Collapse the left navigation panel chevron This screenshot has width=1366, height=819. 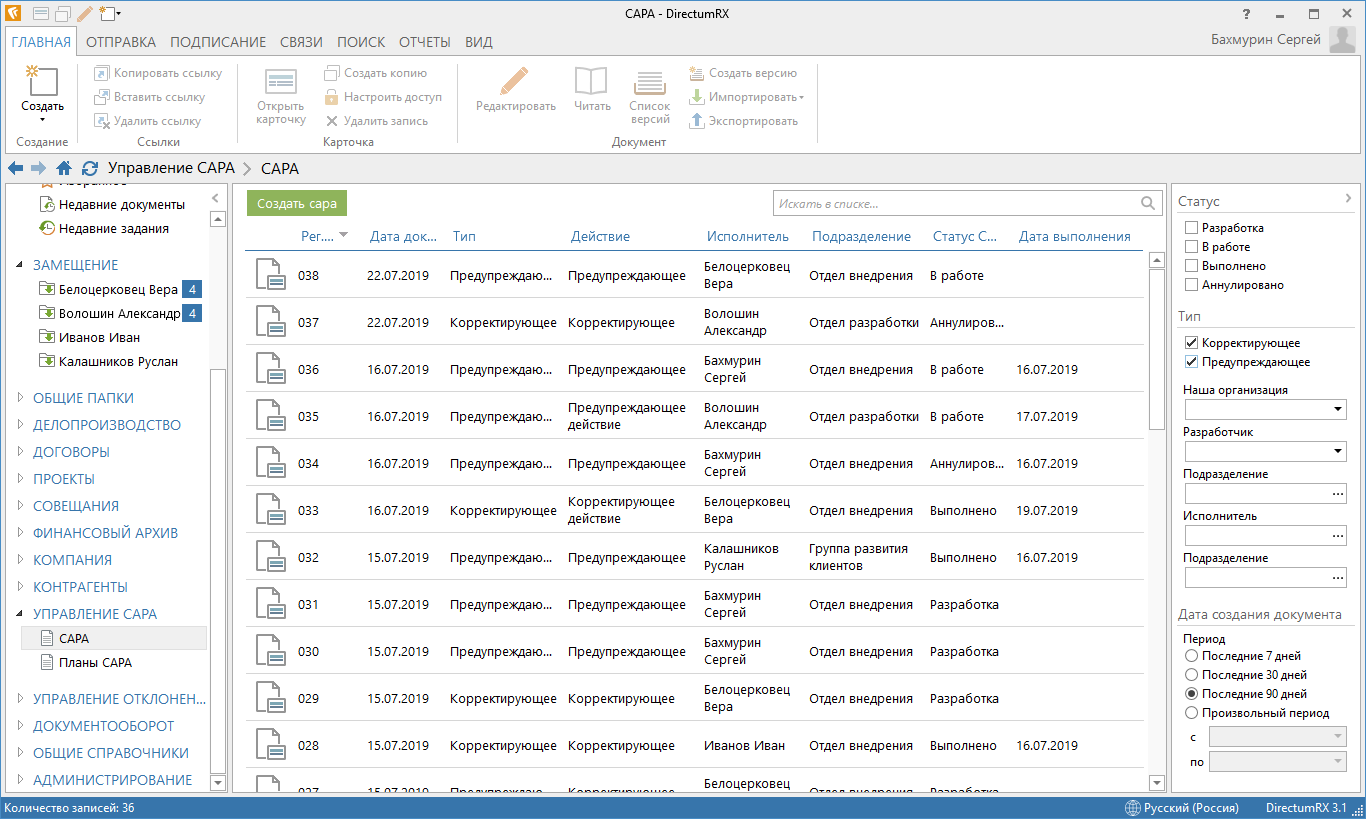pos(216,198)
